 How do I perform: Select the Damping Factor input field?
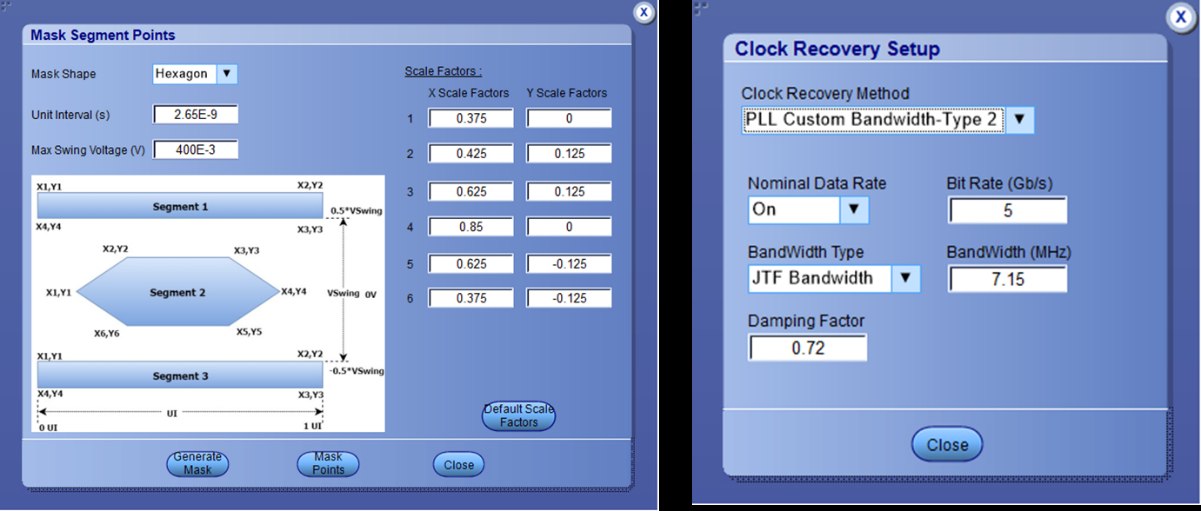tap(807, 347)
